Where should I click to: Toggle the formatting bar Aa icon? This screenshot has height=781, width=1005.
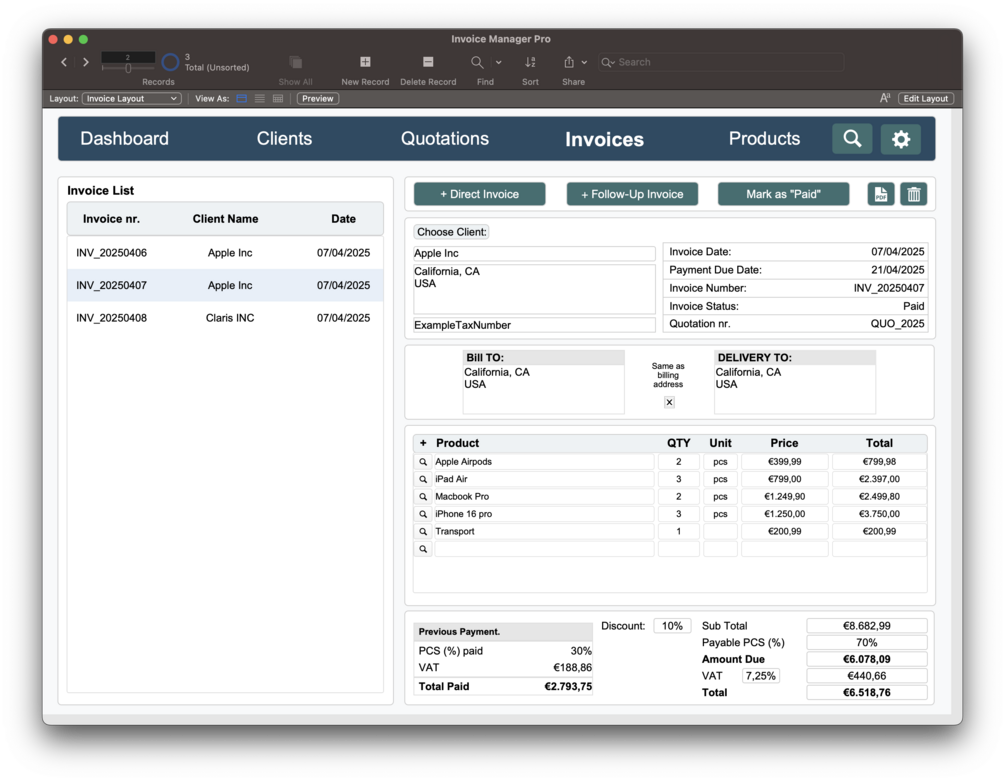pyautogui.click(x=885, y=98)
